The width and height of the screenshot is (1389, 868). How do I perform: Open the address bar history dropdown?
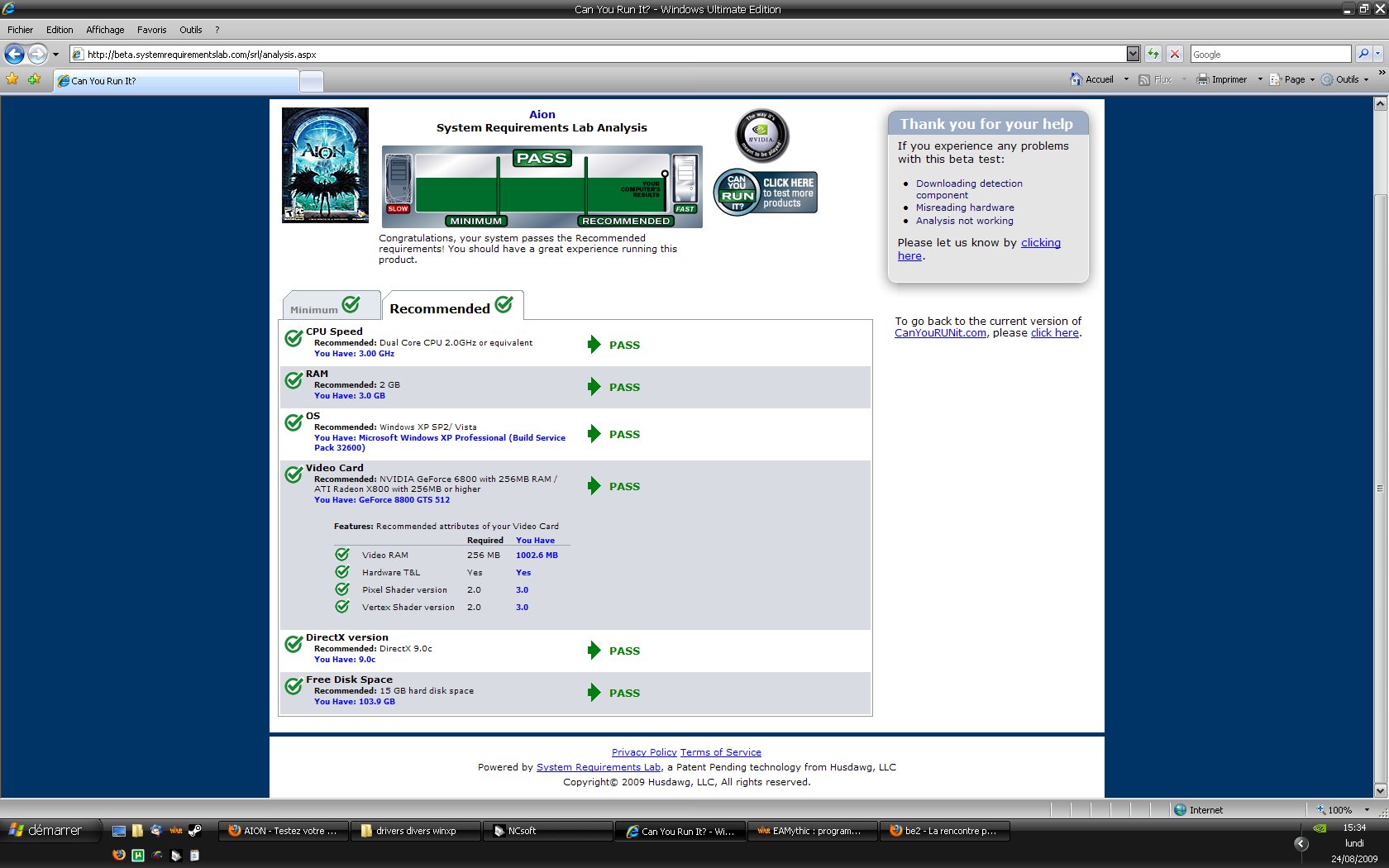coord(1133,55)
